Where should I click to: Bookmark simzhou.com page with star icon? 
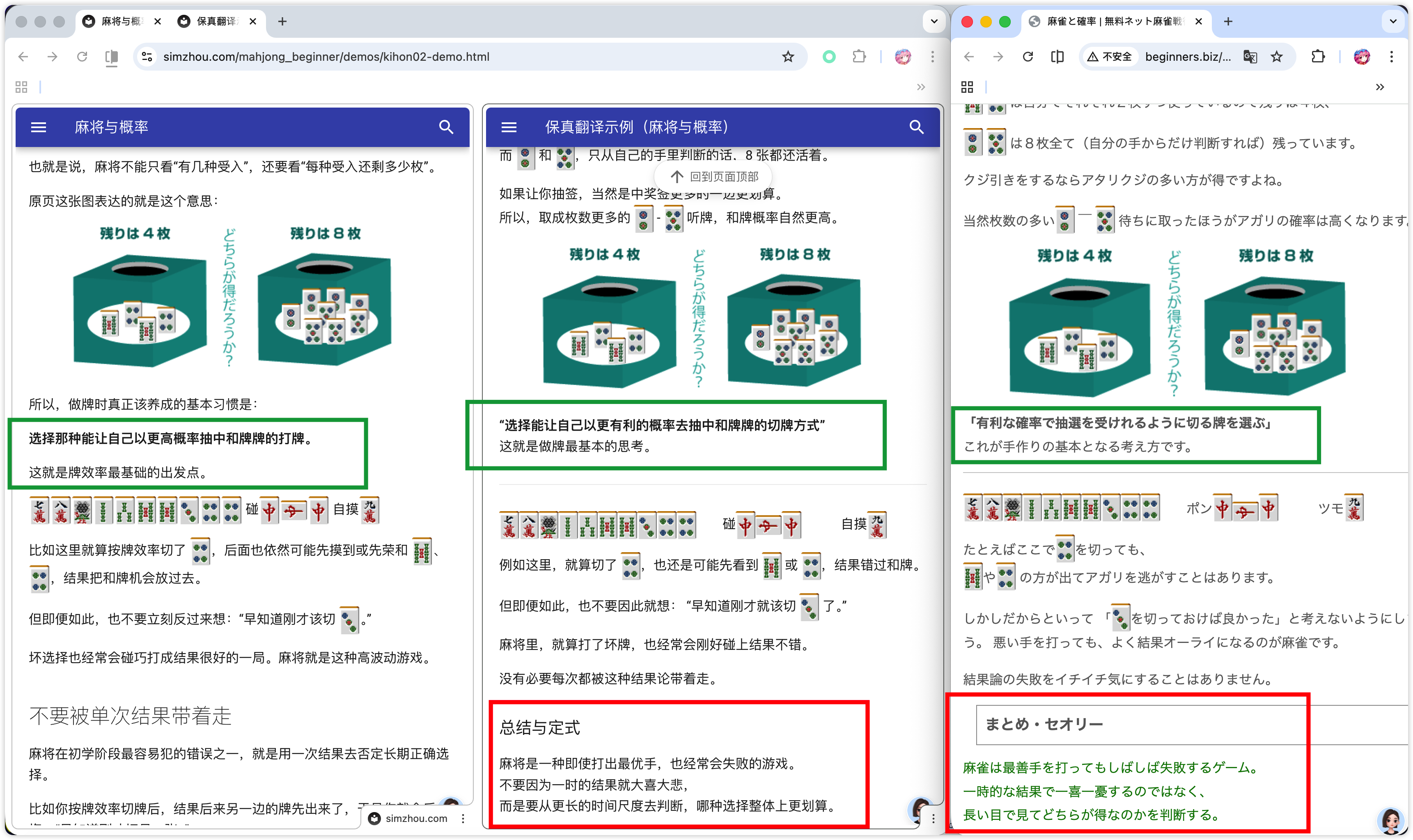[788, 57]
